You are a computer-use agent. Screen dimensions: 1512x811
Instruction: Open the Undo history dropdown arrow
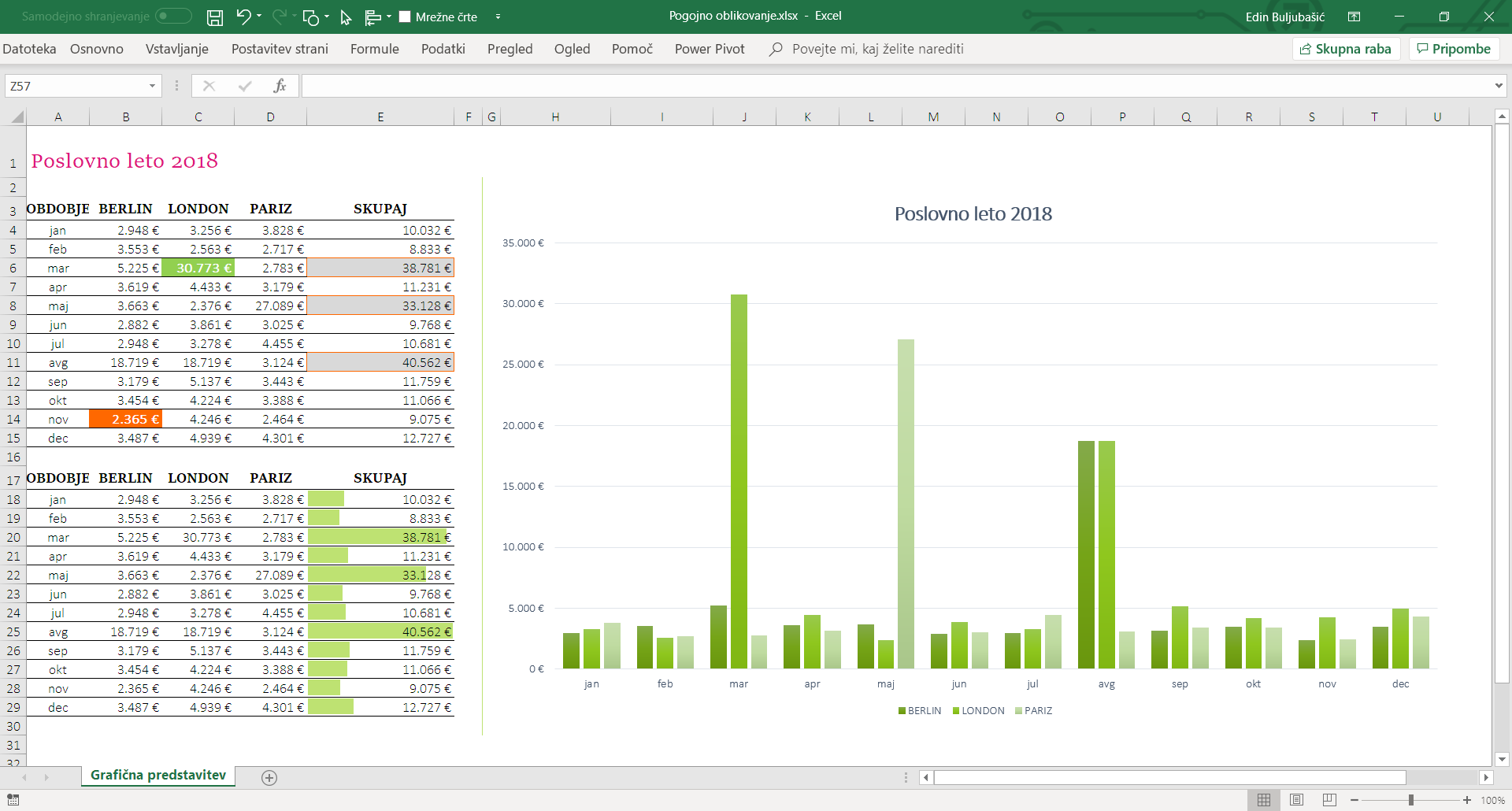click(x=259, y=17)
